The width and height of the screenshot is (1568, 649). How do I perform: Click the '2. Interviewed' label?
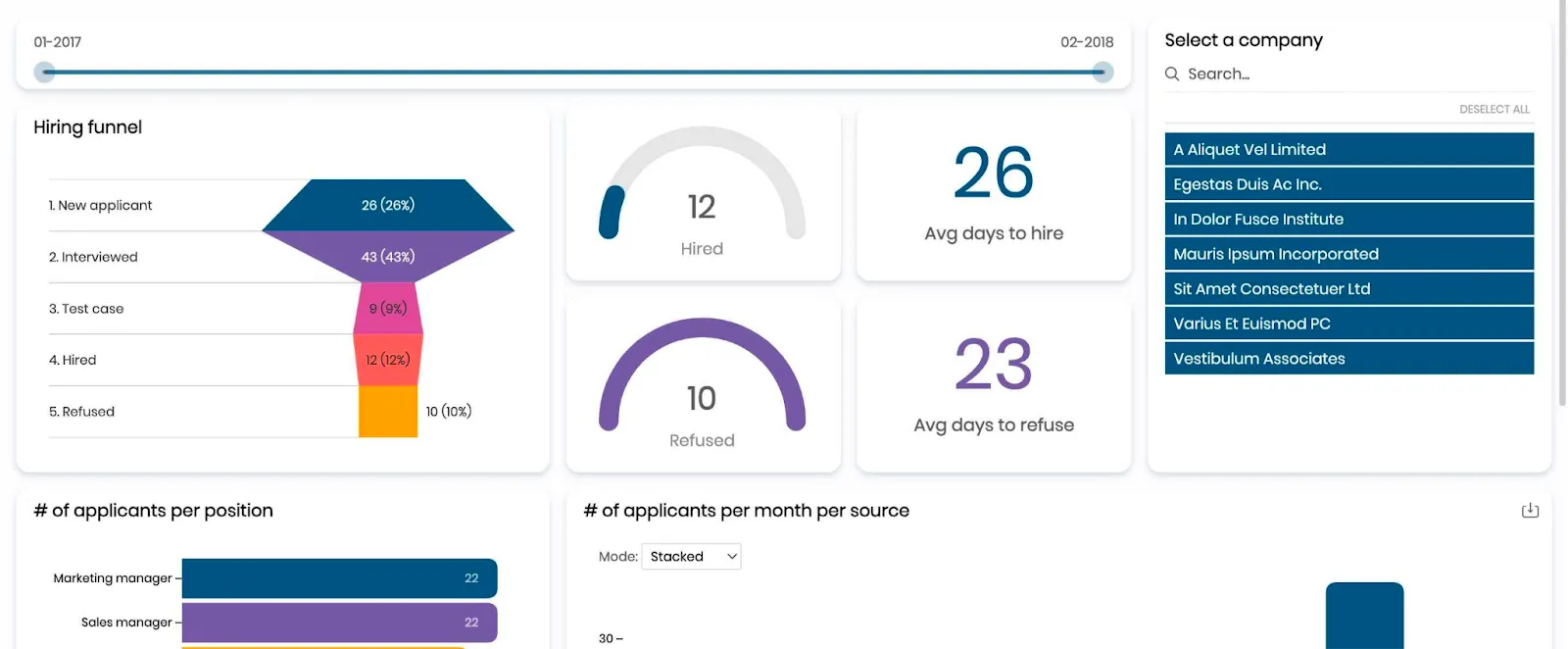click(93, 257)
